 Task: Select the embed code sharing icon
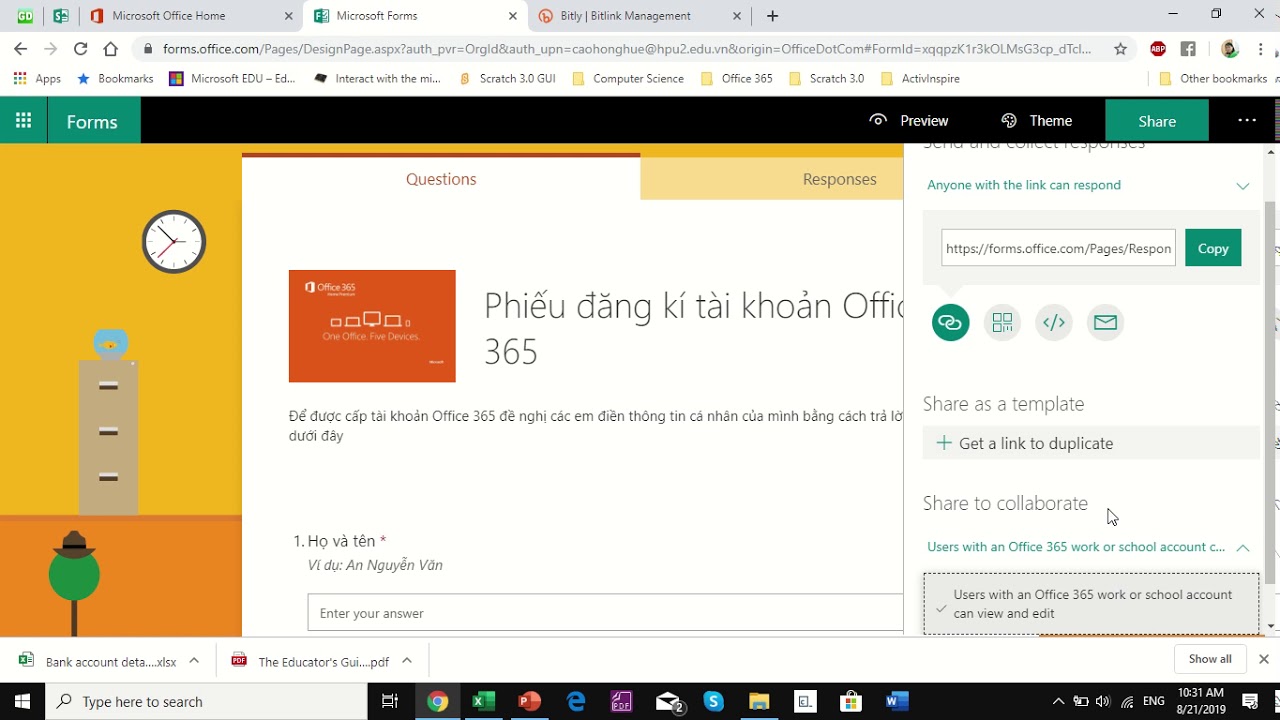tap(1054, 322)
